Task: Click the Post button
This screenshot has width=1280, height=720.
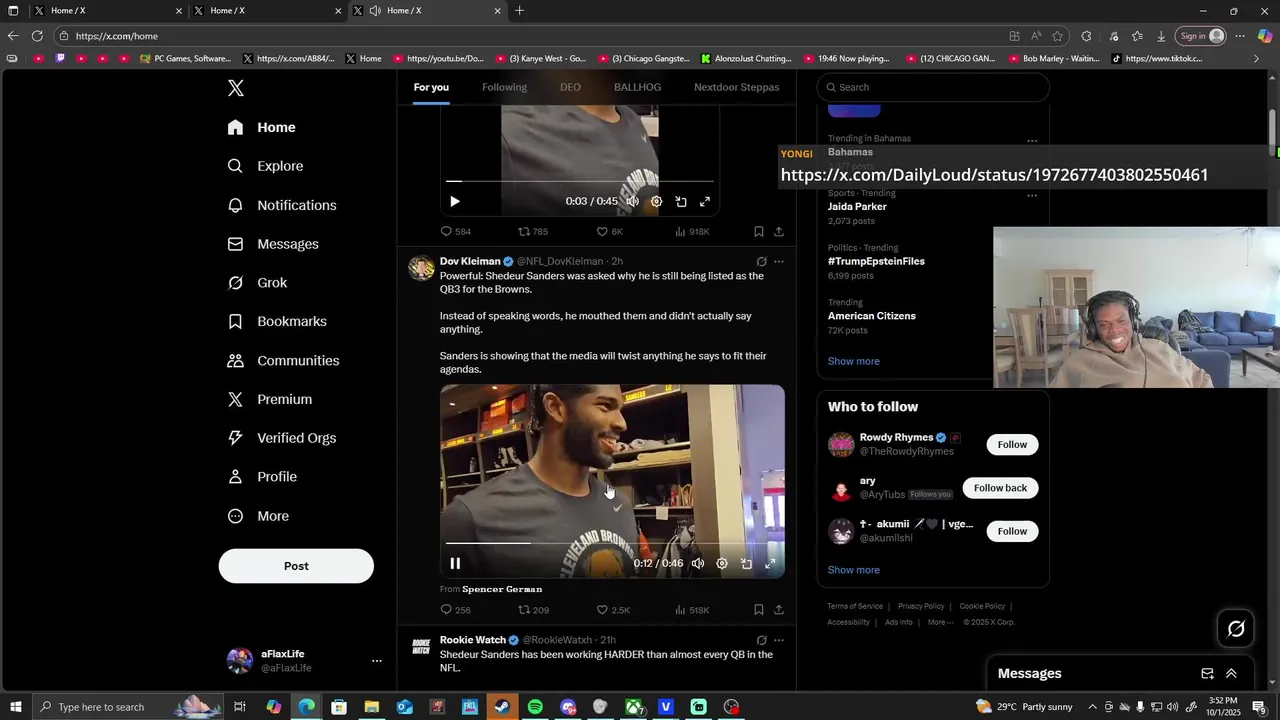Action: [x=296, y=566]
